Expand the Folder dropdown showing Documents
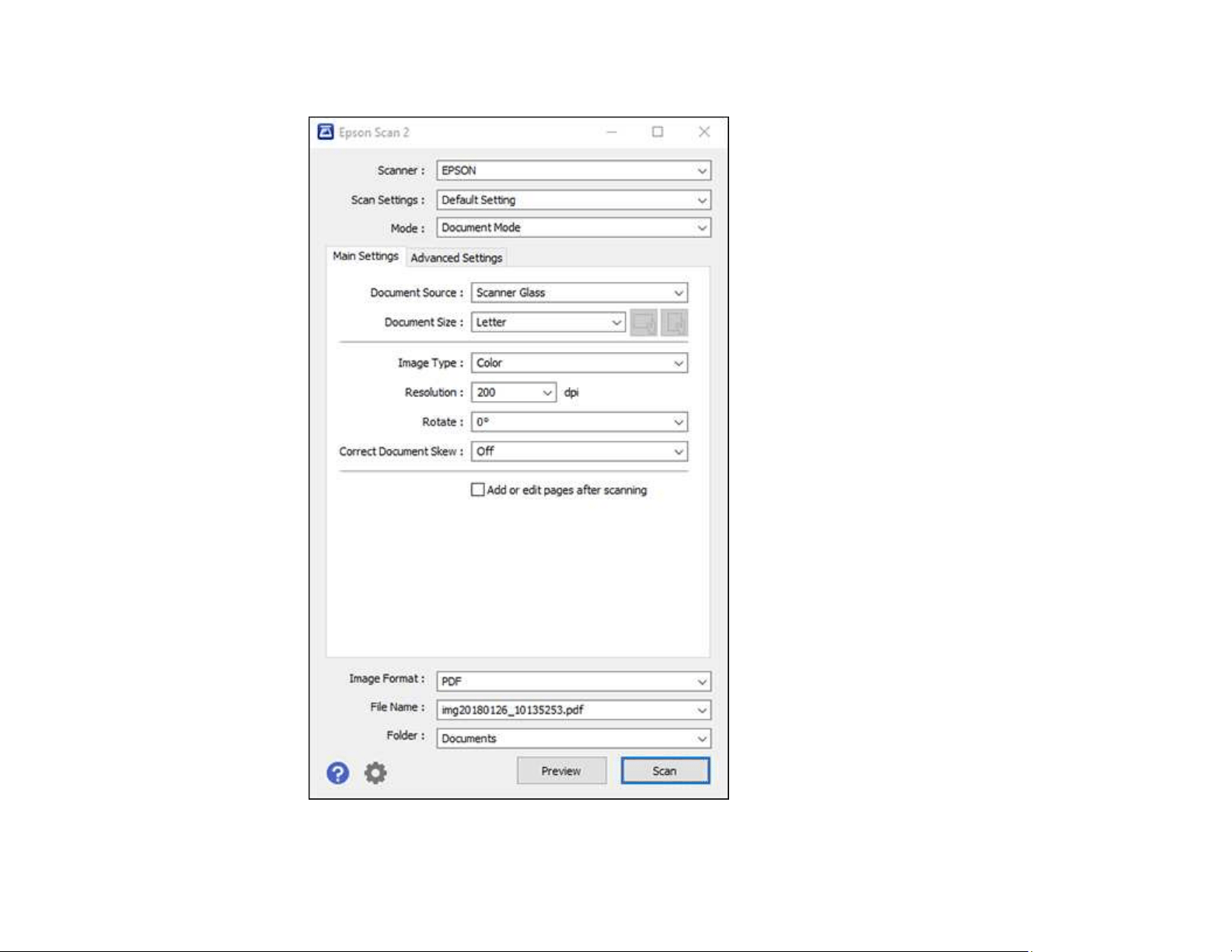This screenshot has height=952, width=1232. click(x=574, y=738)
